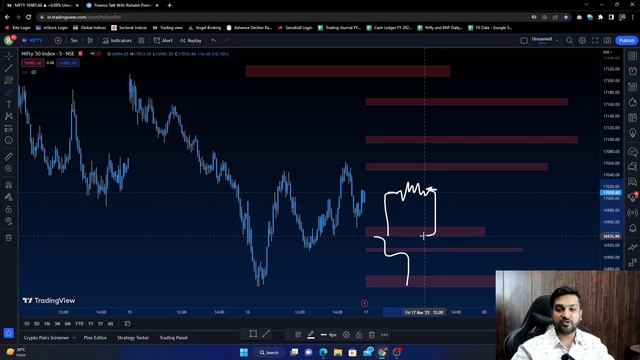Start bar Replay mode
Viewport: 640px width, 360px height.
(191, 40)
